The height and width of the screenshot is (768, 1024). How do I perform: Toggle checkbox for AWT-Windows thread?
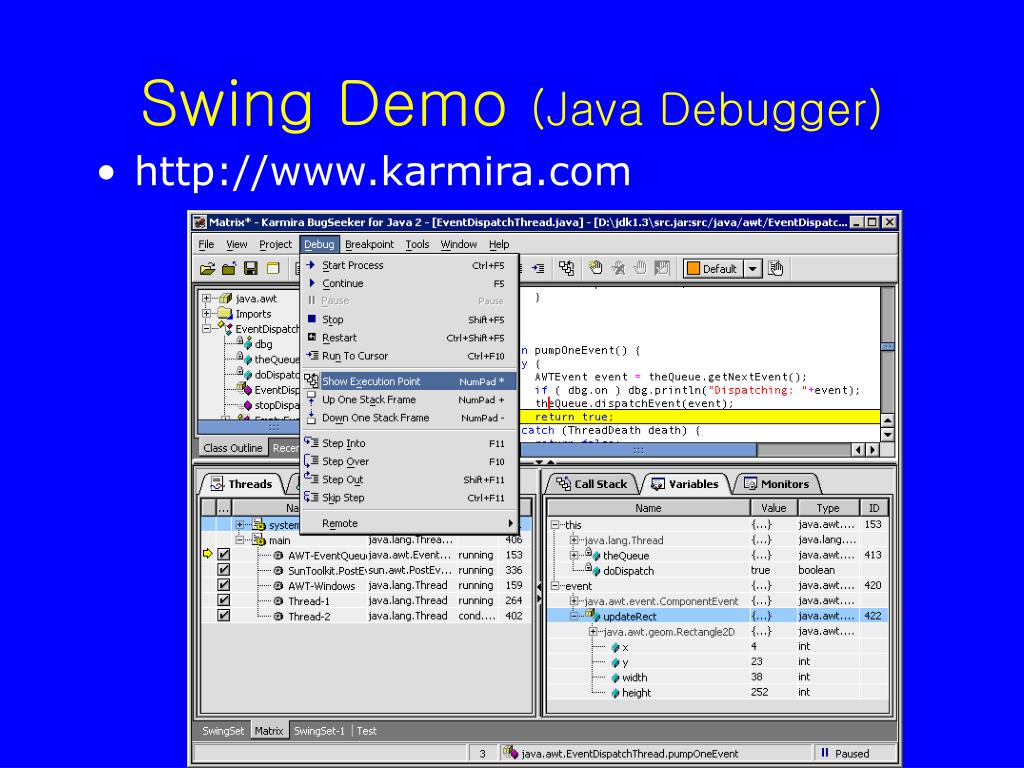223,585
